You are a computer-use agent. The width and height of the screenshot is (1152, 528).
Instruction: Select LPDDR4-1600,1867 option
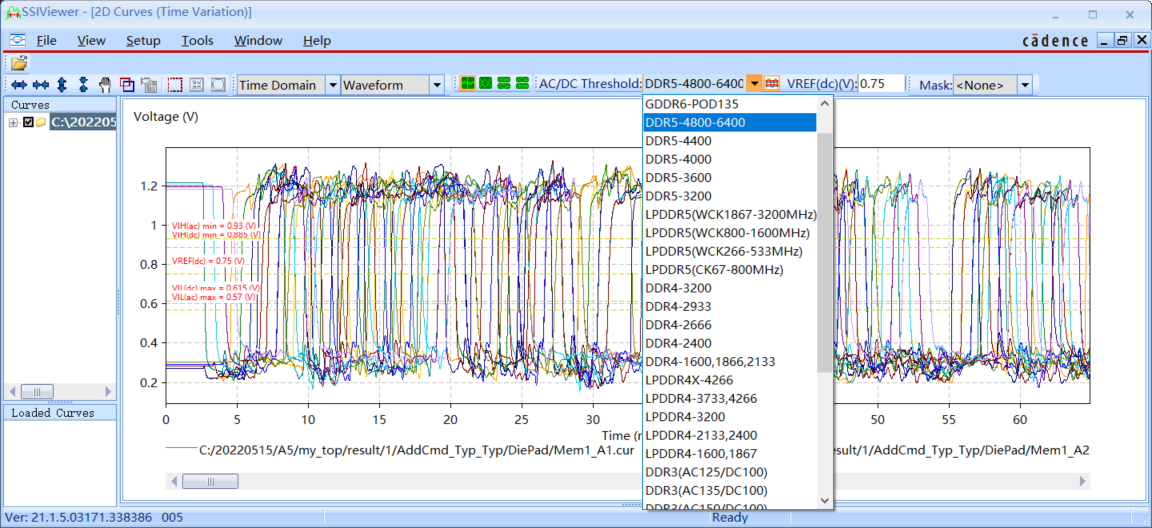click(x=730, y=453)
